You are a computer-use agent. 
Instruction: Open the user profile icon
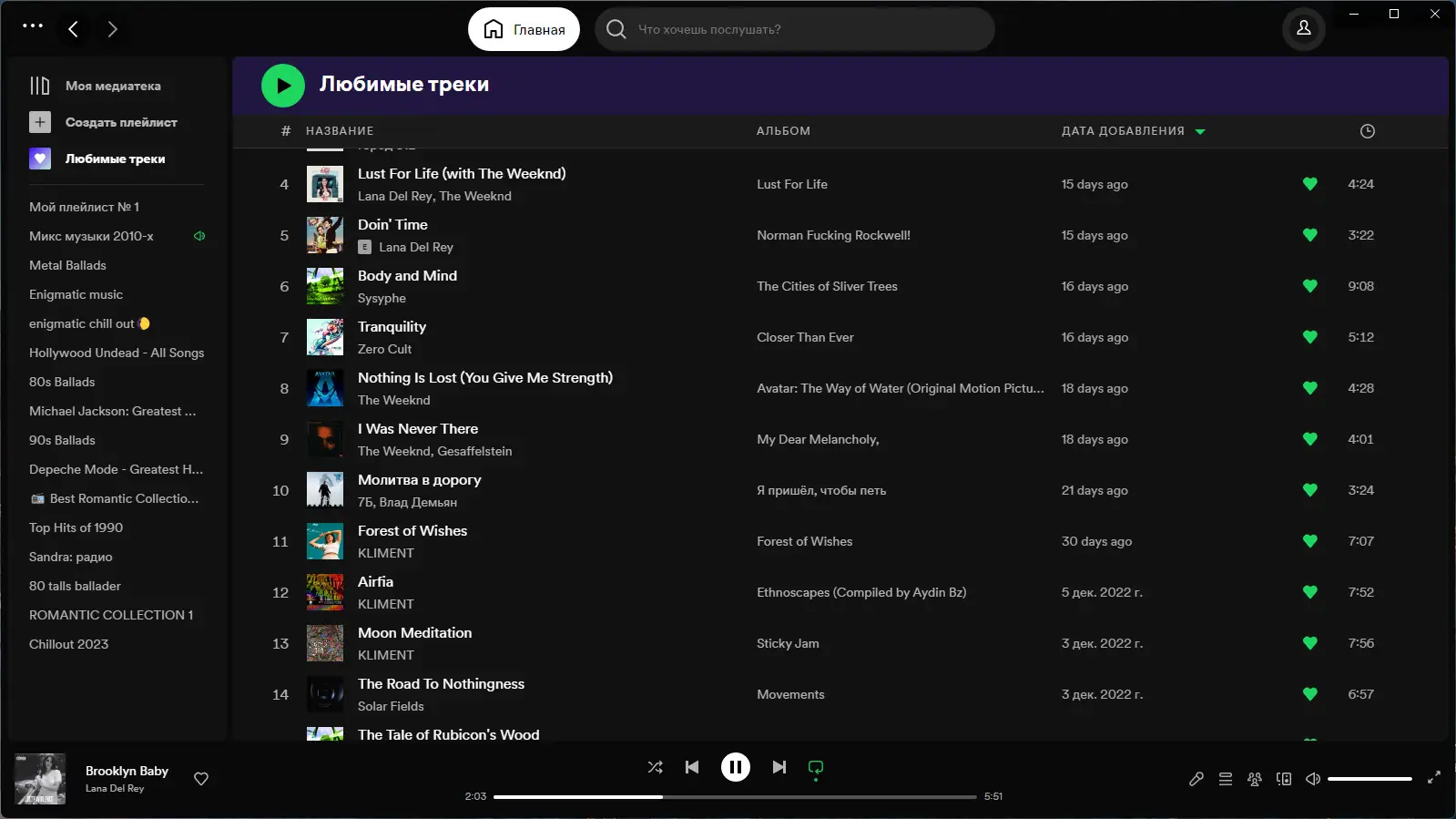point(1304,29)
